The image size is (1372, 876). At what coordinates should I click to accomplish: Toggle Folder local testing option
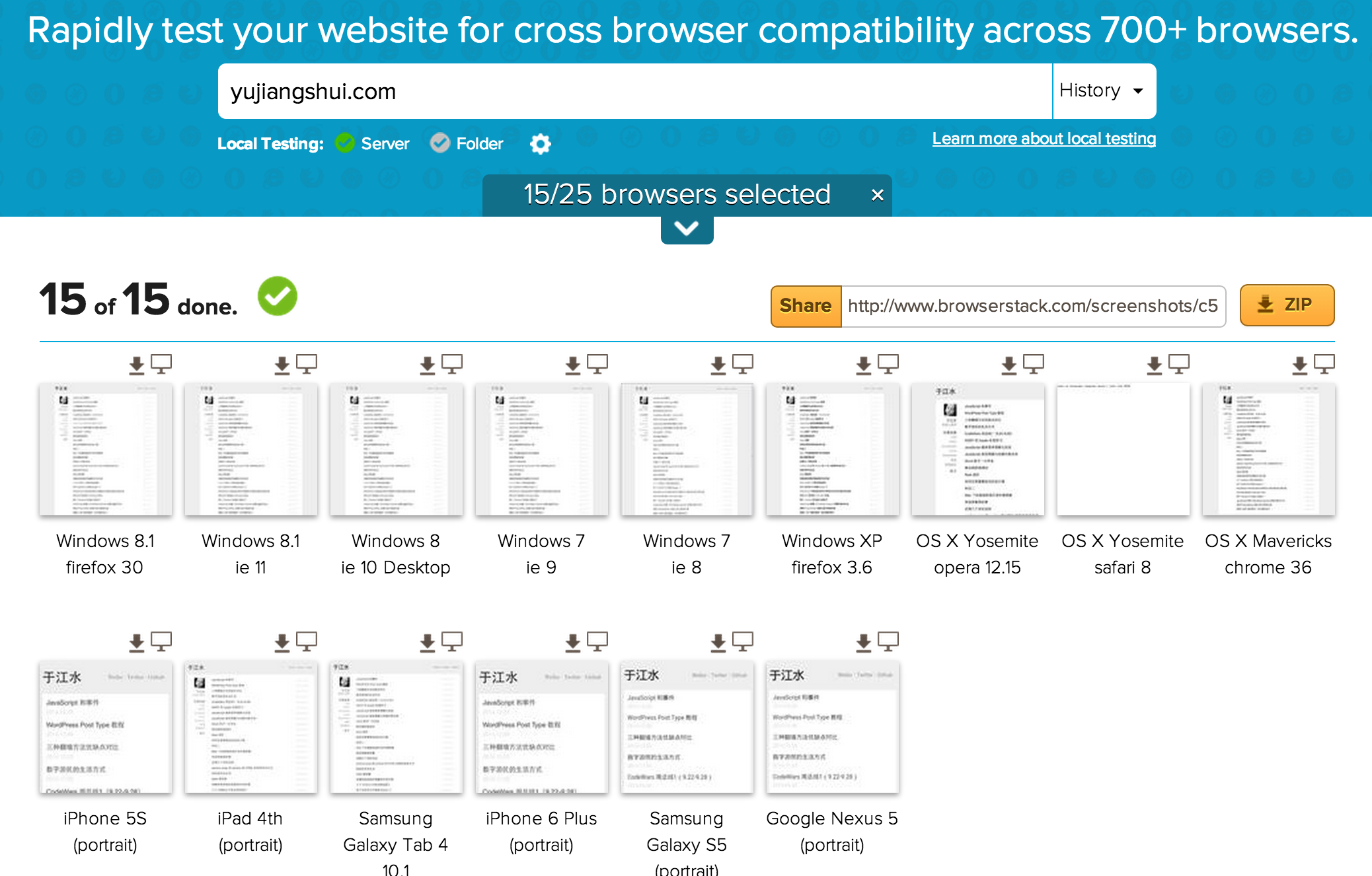[467, 143]
